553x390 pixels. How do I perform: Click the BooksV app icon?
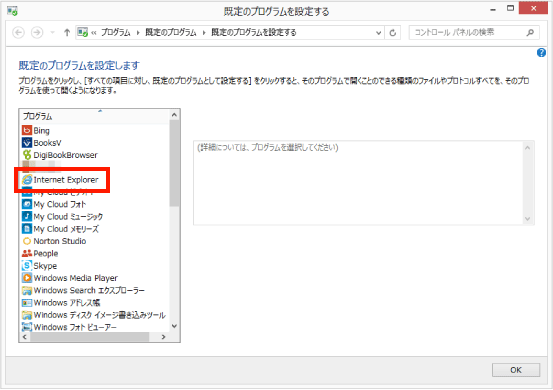coord(27,143)
